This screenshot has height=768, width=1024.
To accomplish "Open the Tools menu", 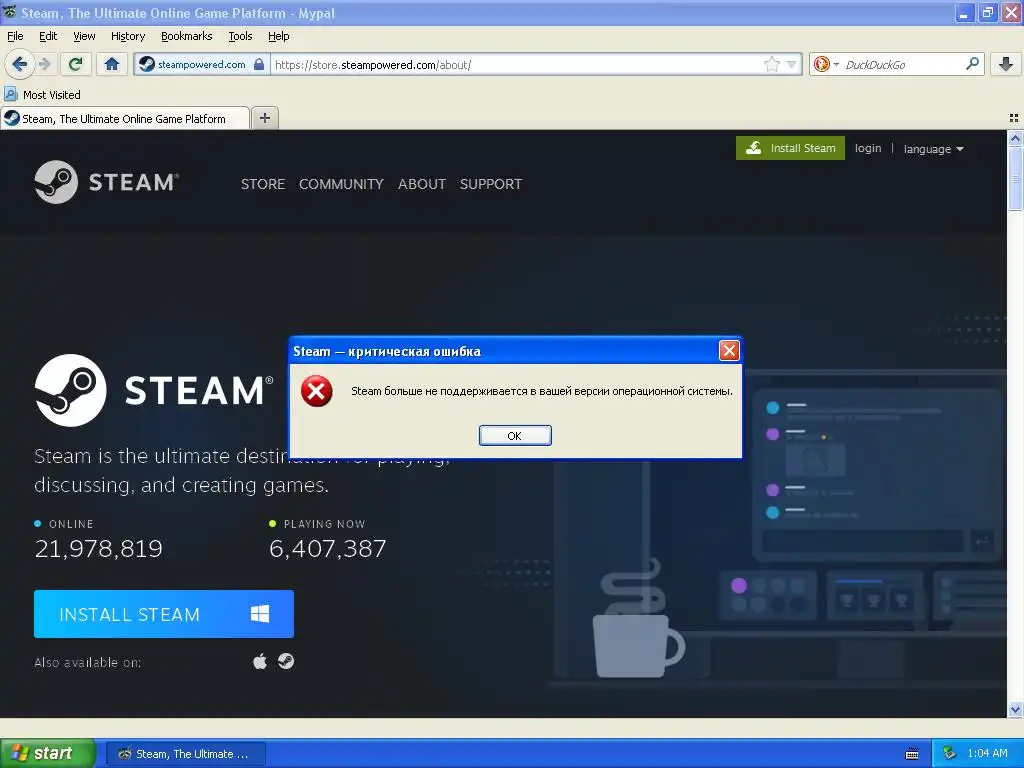I will (240, 37).
